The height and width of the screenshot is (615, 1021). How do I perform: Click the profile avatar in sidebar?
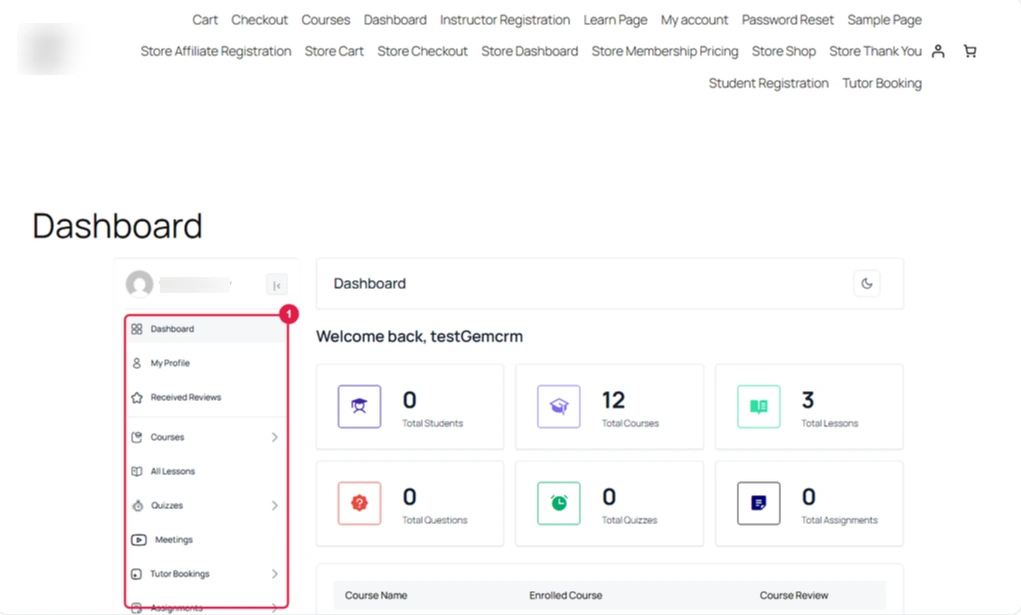[139, 284]
